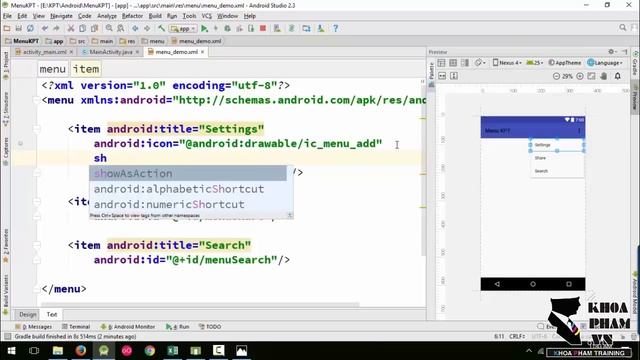Click the Undo arrow icon
The image size is (640, 360).
click(x=44, y=28)
